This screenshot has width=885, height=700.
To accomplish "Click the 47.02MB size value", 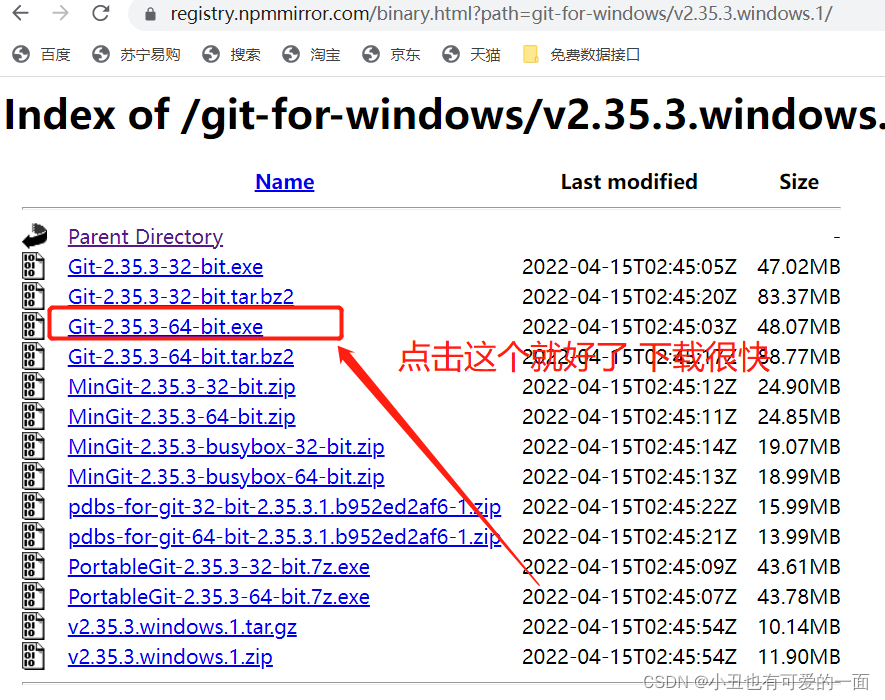I will pos(799,266).
